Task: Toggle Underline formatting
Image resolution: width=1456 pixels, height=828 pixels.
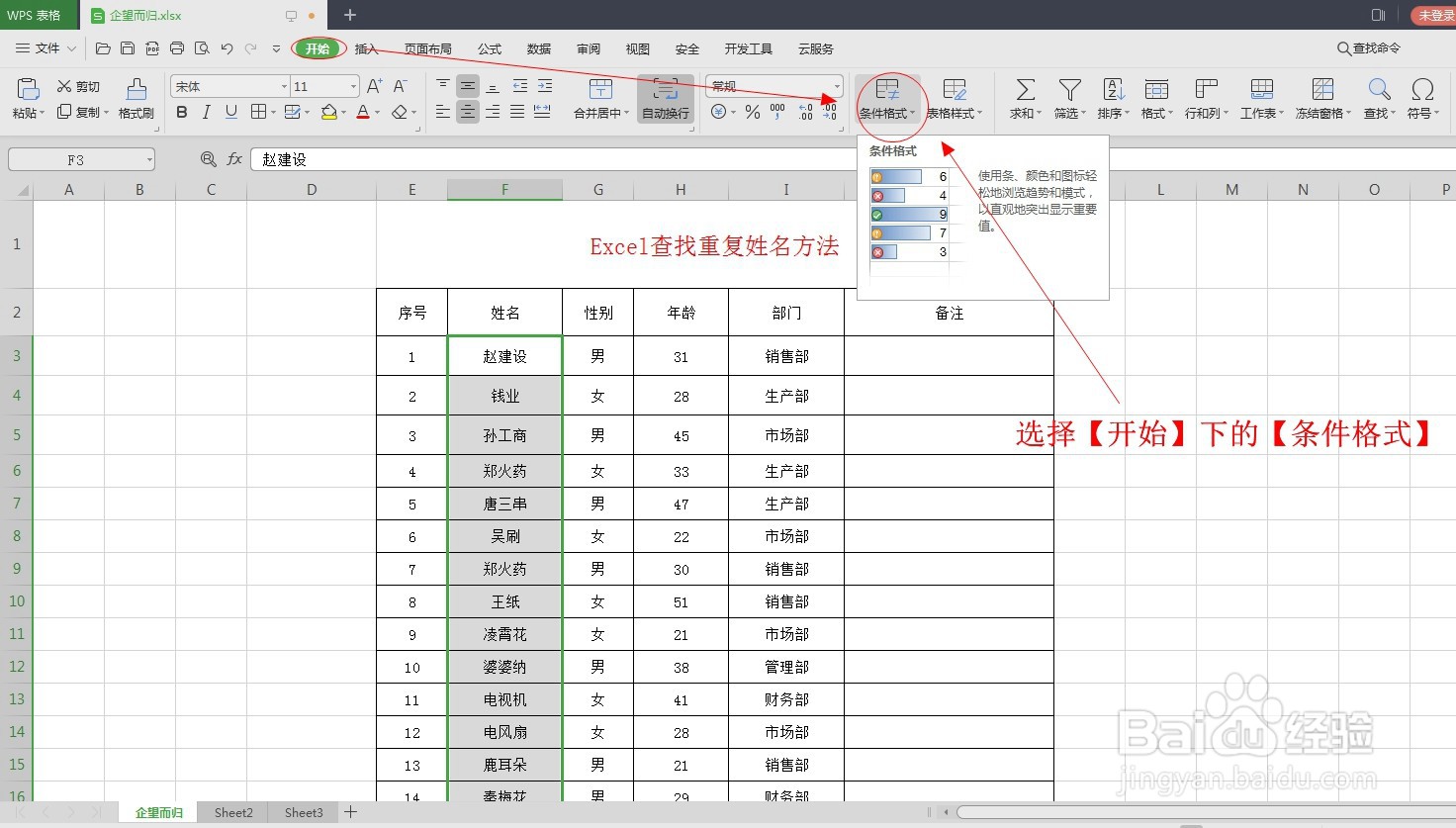Action: click(231, 113)
